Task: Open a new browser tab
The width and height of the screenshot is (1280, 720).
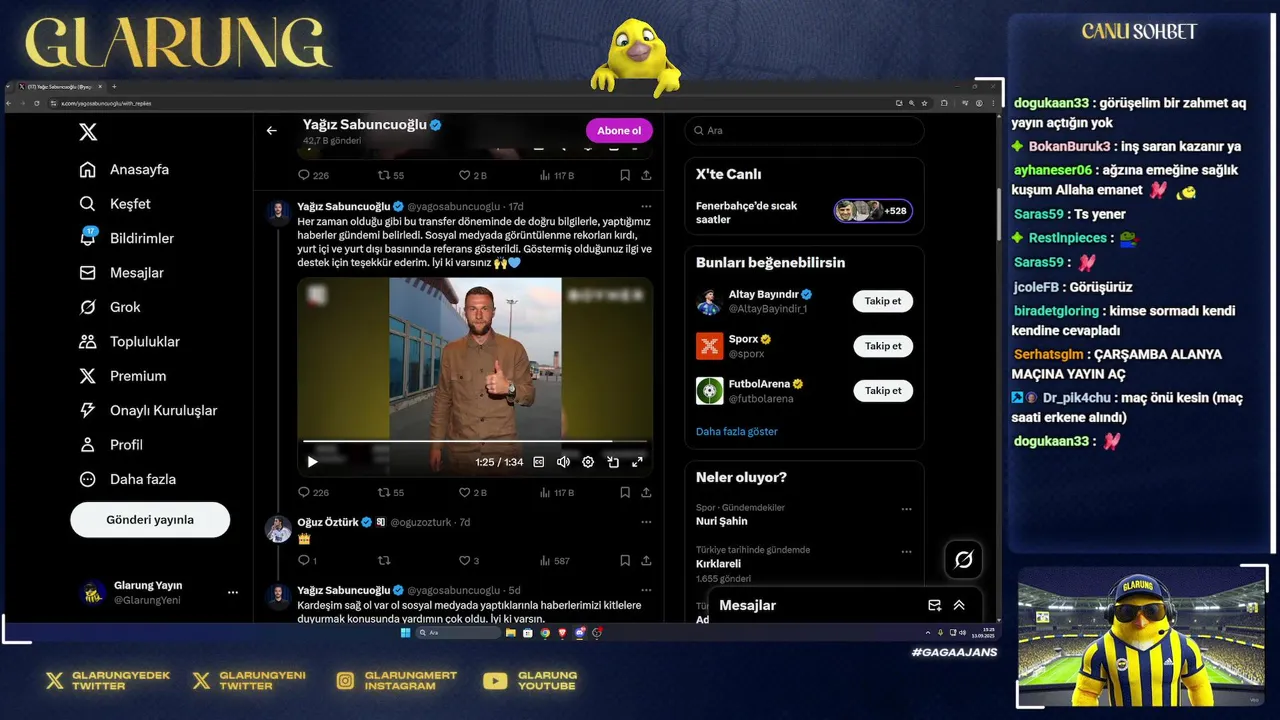Action: click(114, 87)
